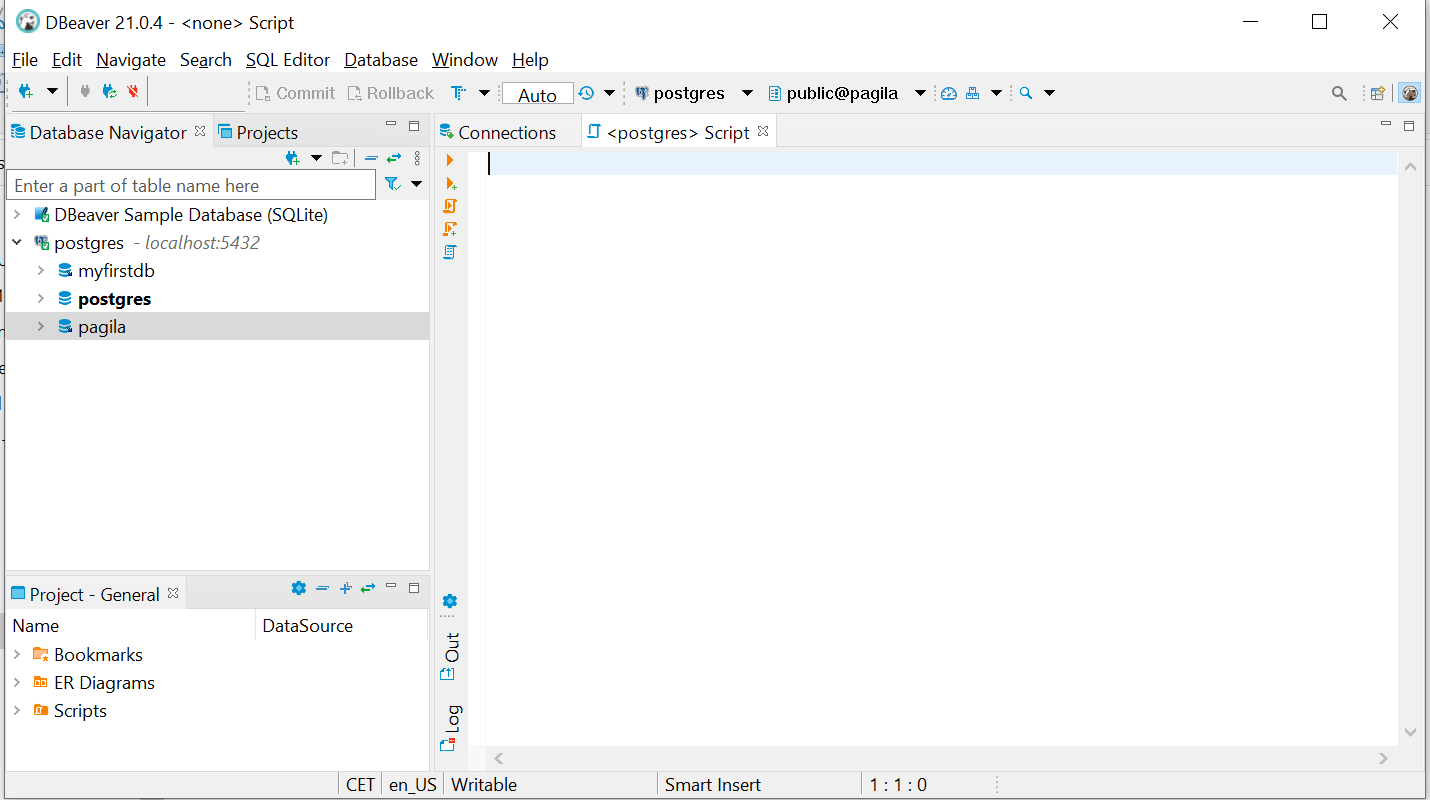This screenshot has height=800, width=1430.
Task: Open the transaction log dropdown arrow
Action: [609, 93]
